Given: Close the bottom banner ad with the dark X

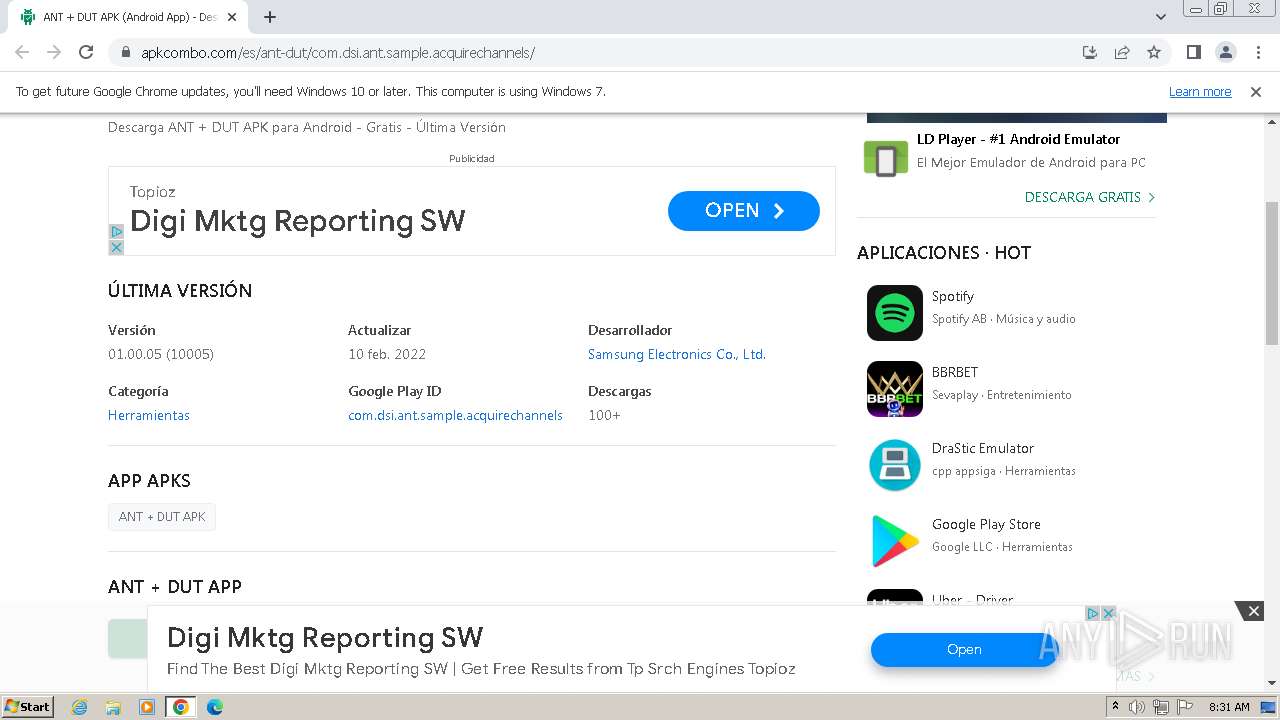Looking at the screenshot, I should pyautogui.click(x=1254, y=610).
